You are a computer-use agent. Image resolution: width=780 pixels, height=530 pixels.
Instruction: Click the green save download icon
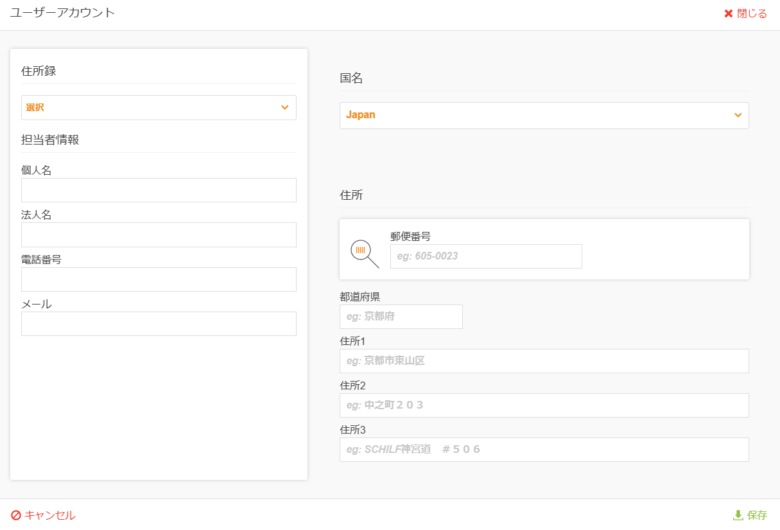click(x=738, y=515)
